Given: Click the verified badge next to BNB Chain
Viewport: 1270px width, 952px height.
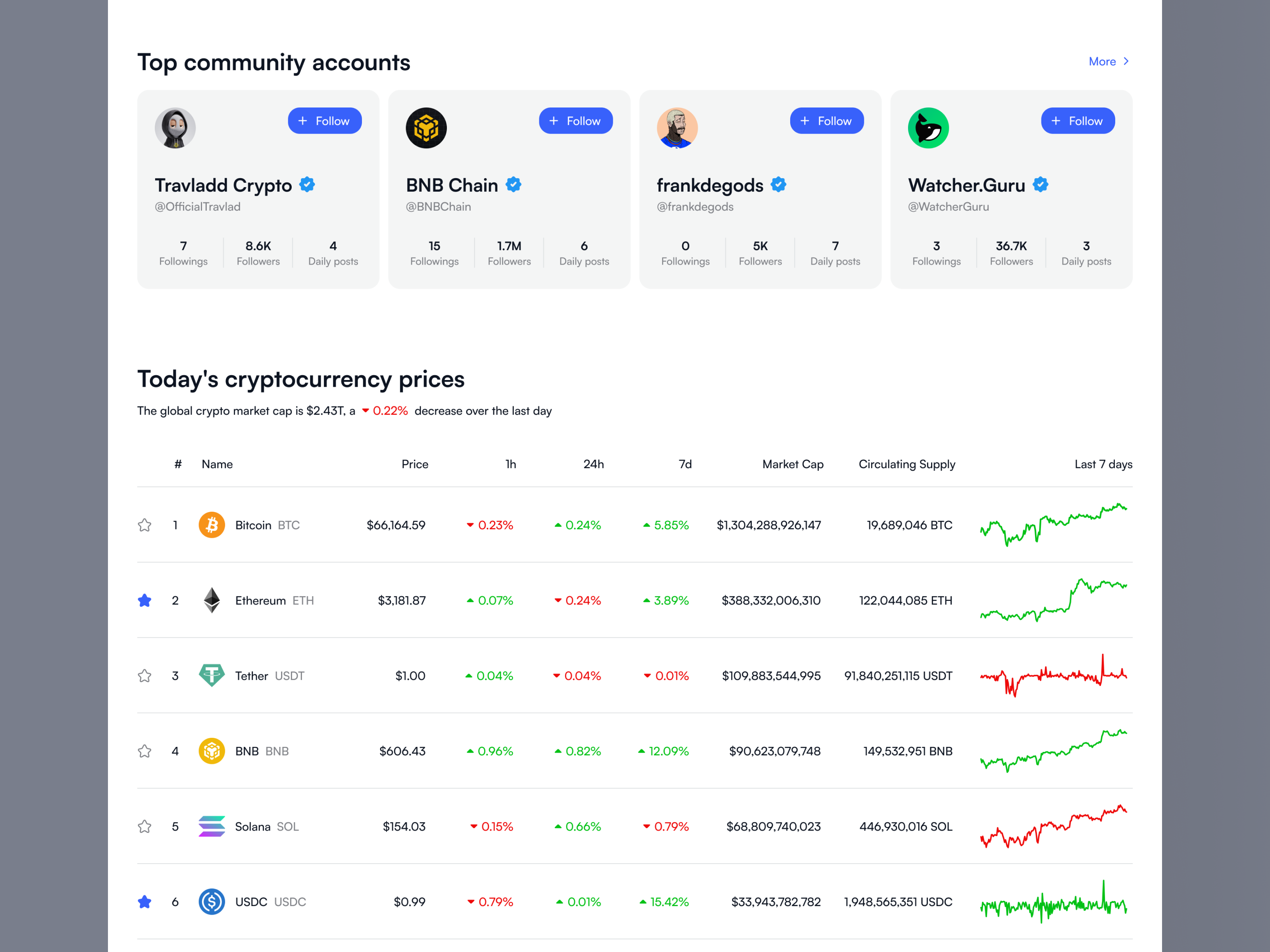Looking at the screenshot, I should point(513,185).
